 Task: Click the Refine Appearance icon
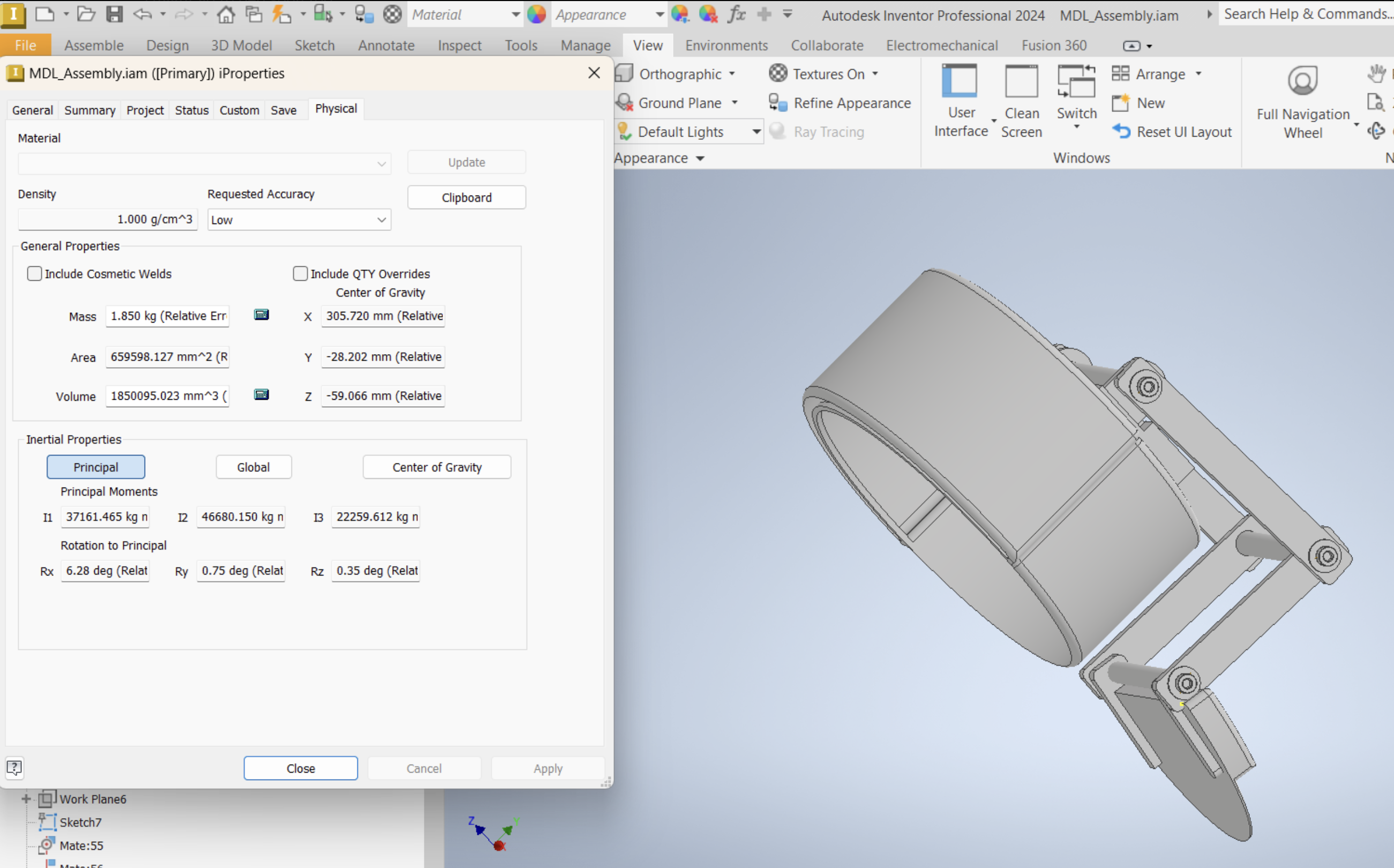778,103
